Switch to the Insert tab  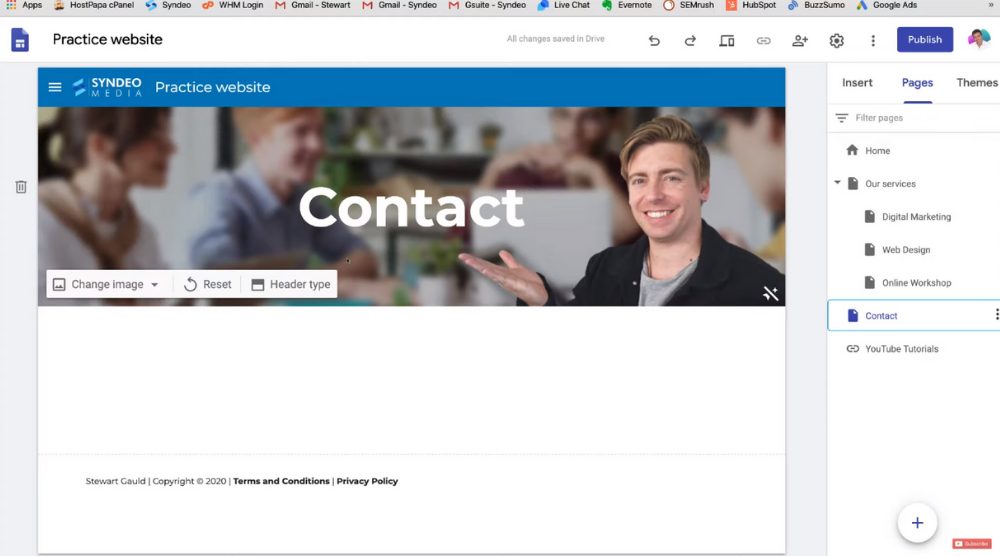[857, 83]
